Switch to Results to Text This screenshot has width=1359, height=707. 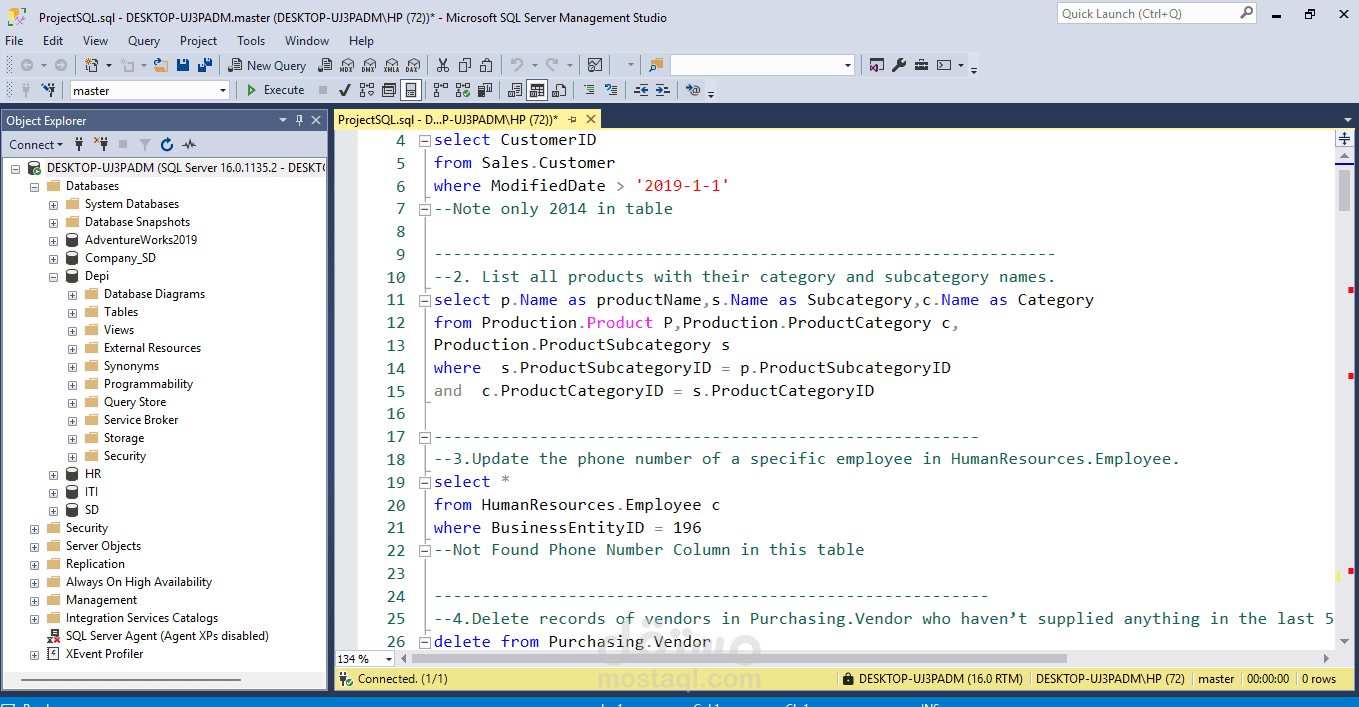[515, 90]
